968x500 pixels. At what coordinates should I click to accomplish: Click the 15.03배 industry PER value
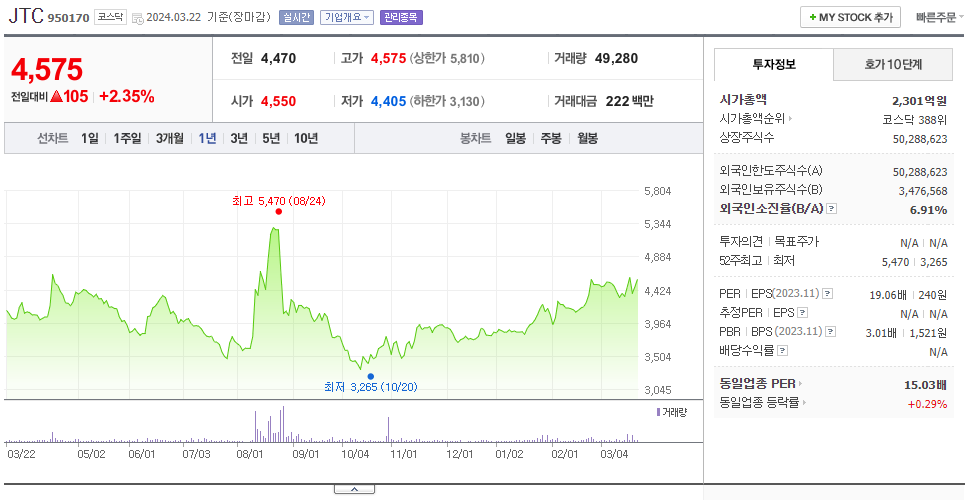pos(925,385)
